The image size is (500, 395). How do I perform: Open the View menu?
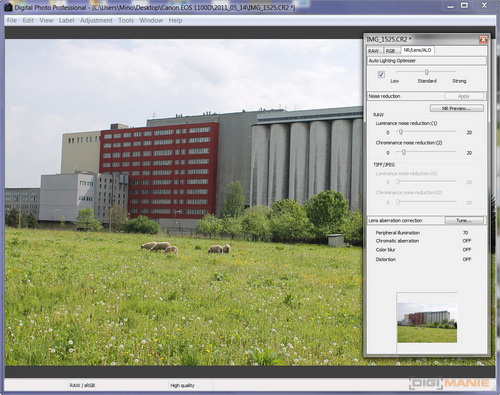(x=46, y=20)
